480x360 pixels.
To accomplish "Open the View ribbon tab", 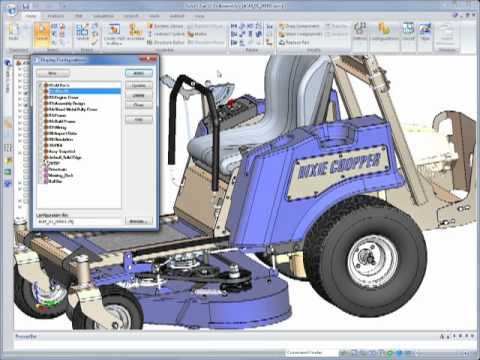I will [199, 16].
